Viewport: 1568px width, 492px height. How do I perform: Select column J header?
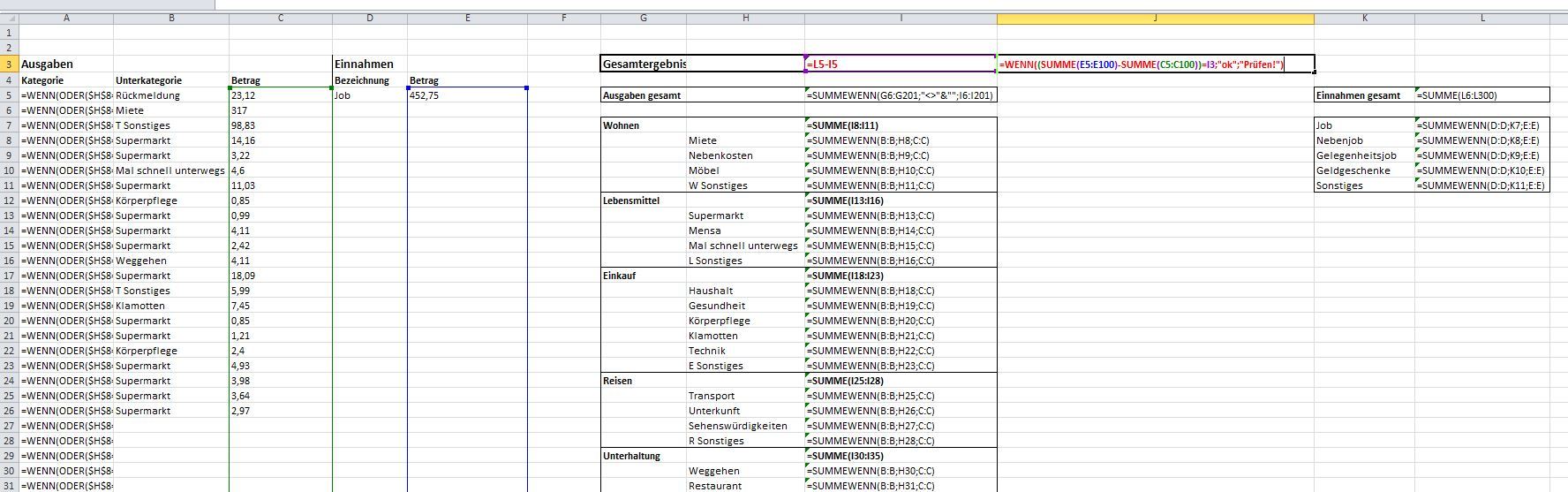point(1155,18)
